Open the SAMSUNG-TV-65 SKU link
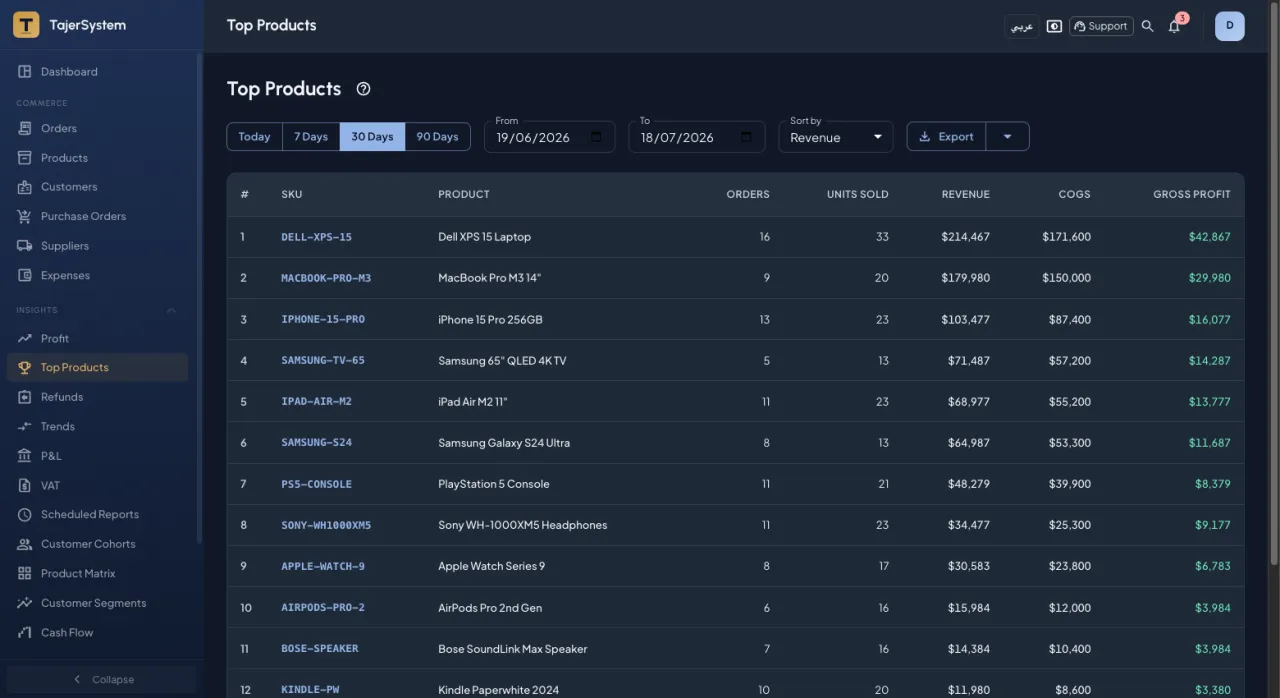This screenshot has width=1280, height=698. click(x=323, y=360)
